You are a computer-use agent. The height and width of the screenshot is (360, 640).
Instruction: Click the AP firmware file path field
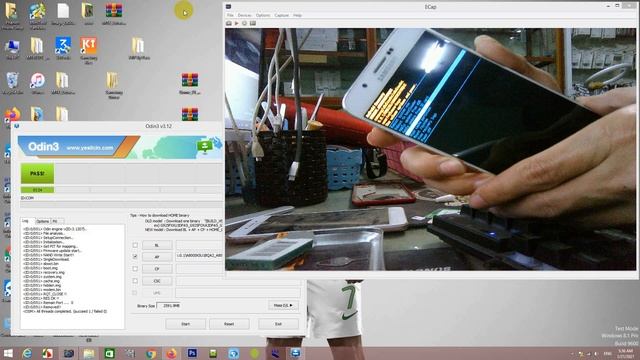pyautogui.click(x=200, y=256)
